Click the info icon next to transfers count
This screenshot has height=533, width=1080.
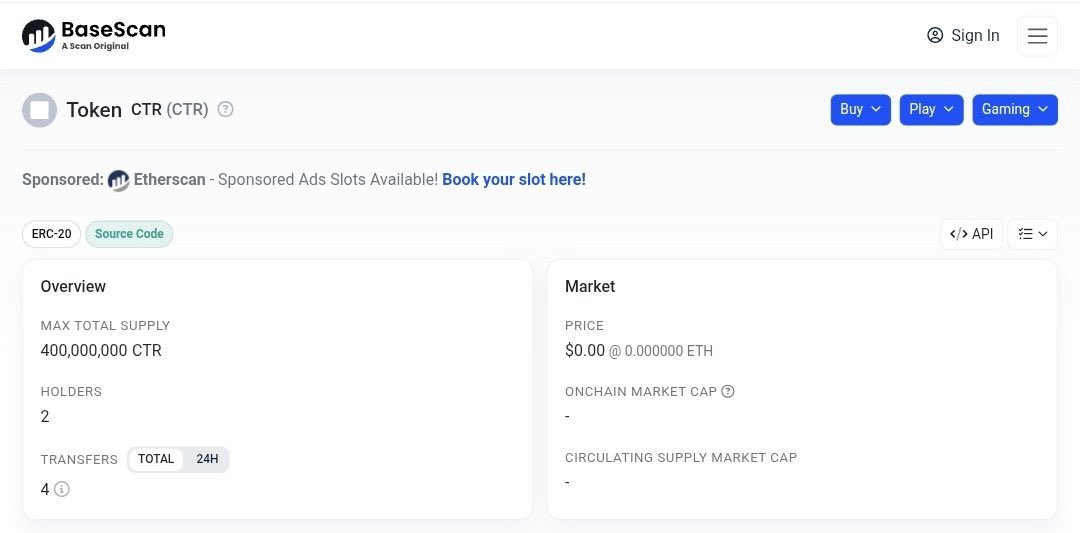pos(62,489)
